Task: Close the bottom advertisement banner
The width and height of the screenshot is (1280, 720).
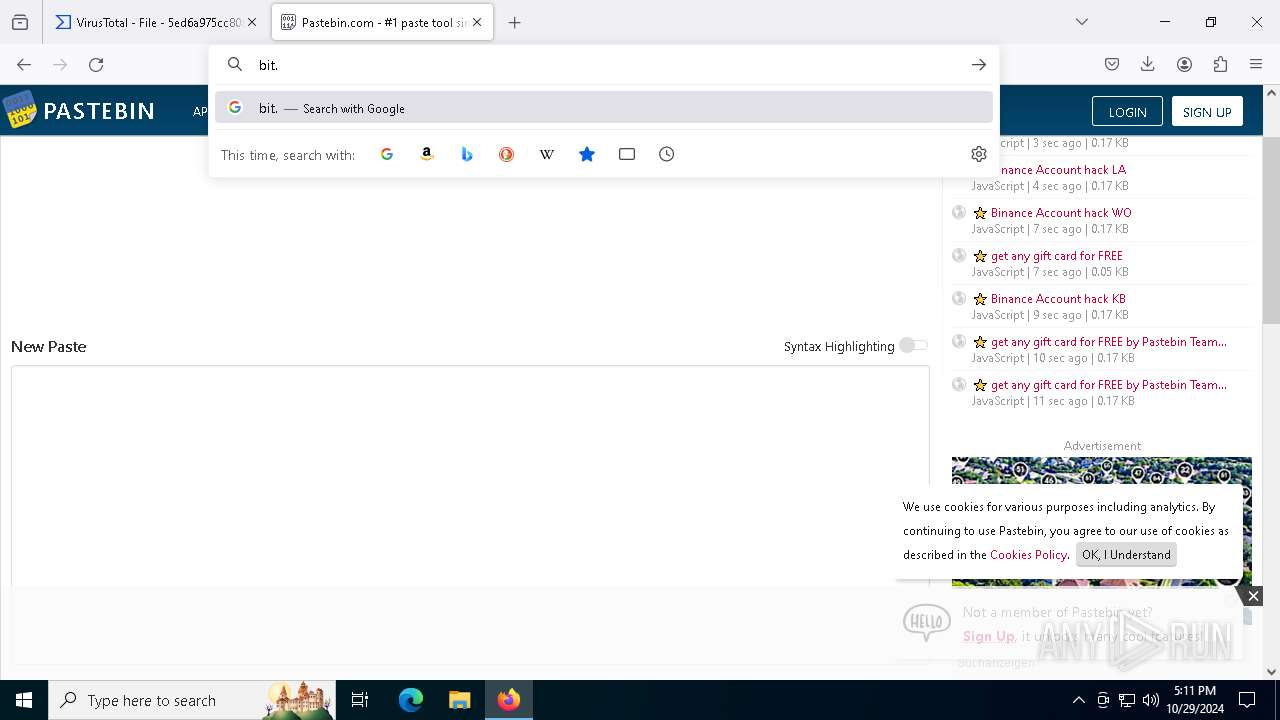Action: pyautogui.click(x=1253, y=596)
